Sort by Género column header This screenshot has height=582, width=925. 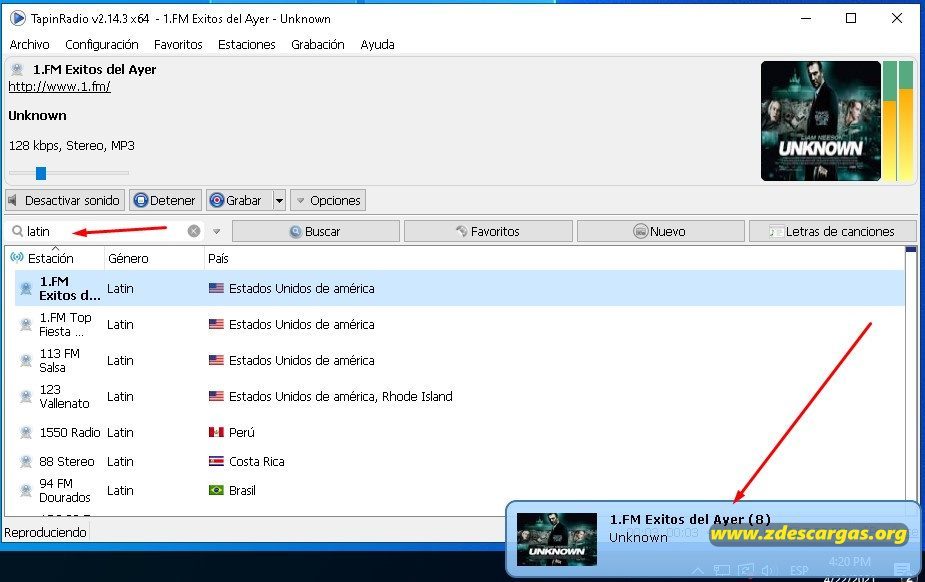click(154, 258)
